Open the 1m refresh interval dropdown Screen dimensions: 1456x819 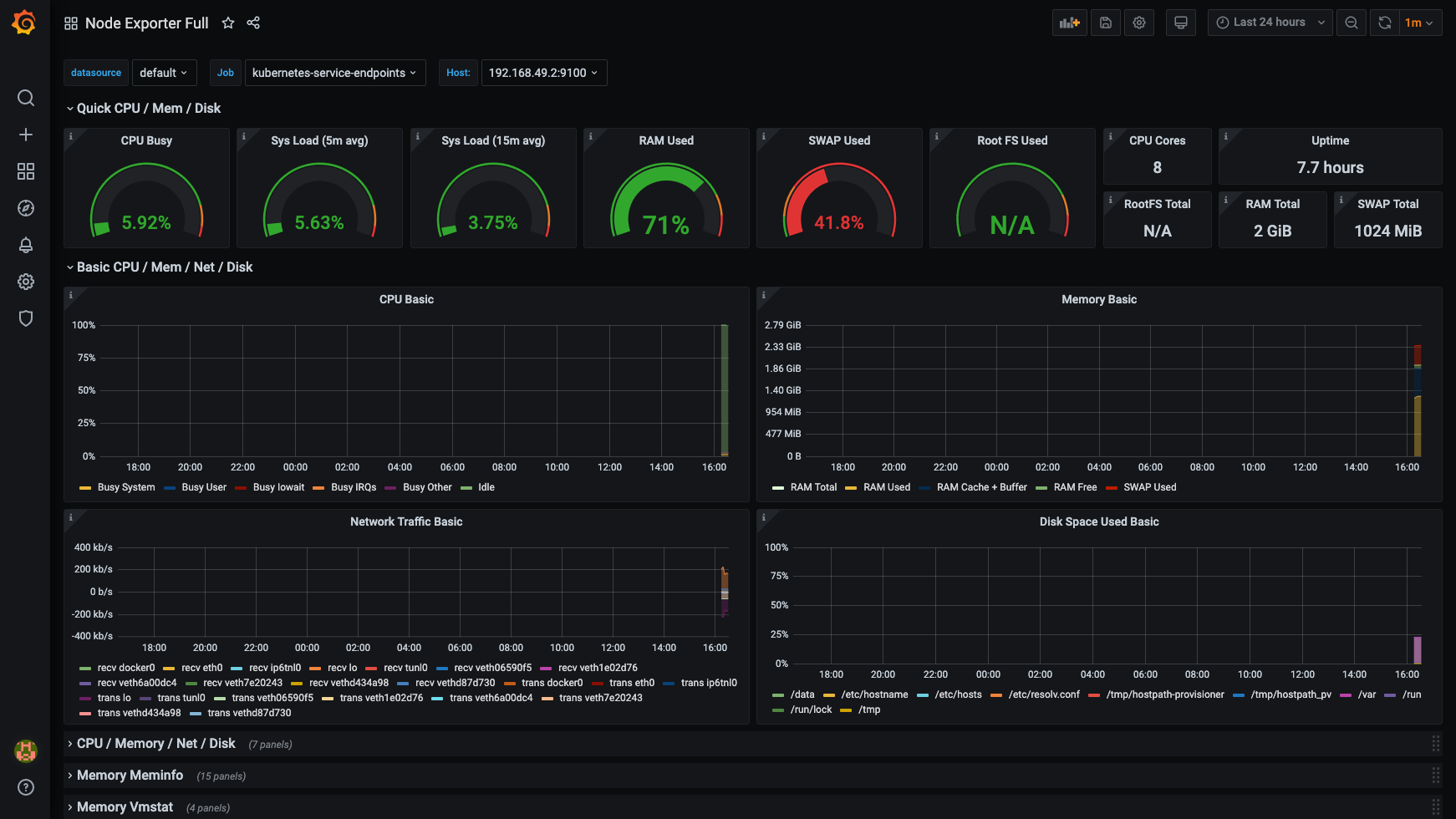pos(1420,23)
